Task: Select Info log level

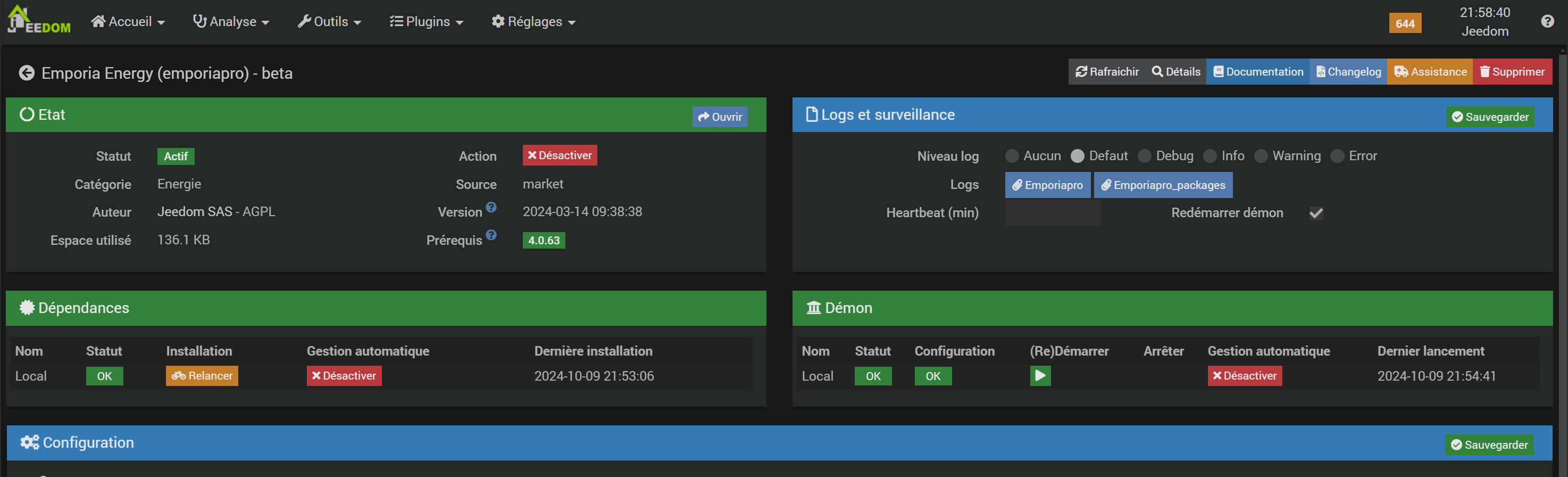Action: coord(1210,156)
